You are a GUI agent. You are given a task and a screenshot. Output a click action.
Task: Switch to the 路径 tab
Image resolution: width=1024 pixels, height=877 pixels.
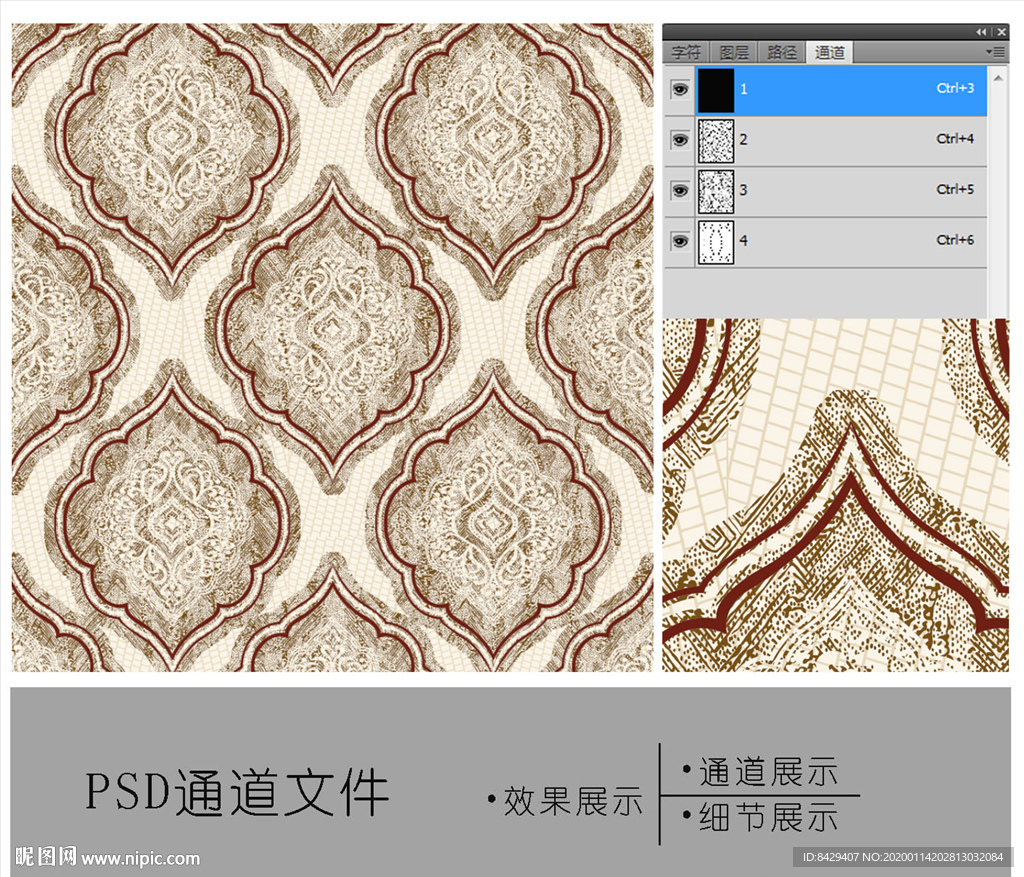pos(782,52)
